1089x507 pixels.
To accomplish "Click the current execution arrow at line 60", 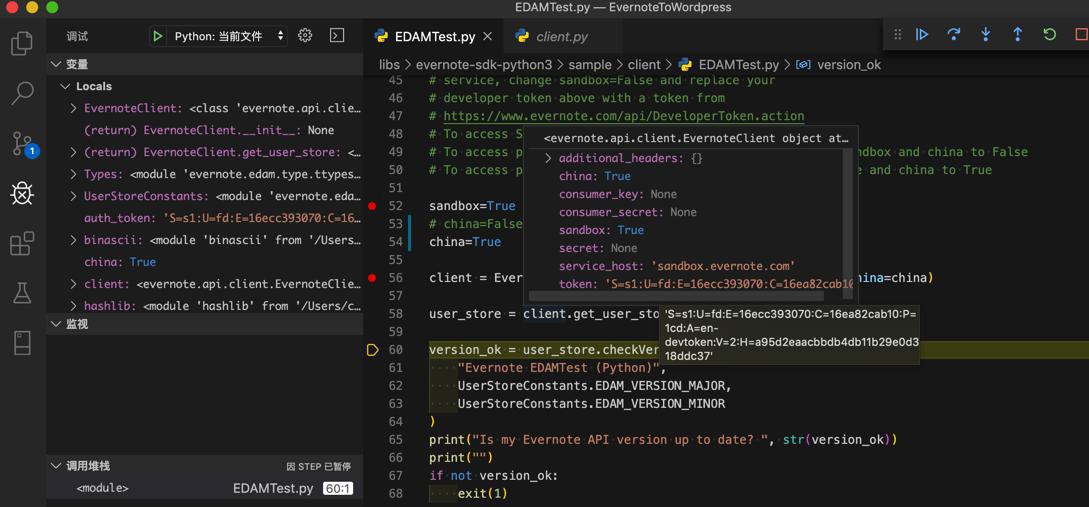I will pyautogui.click(x=372, y=350).
